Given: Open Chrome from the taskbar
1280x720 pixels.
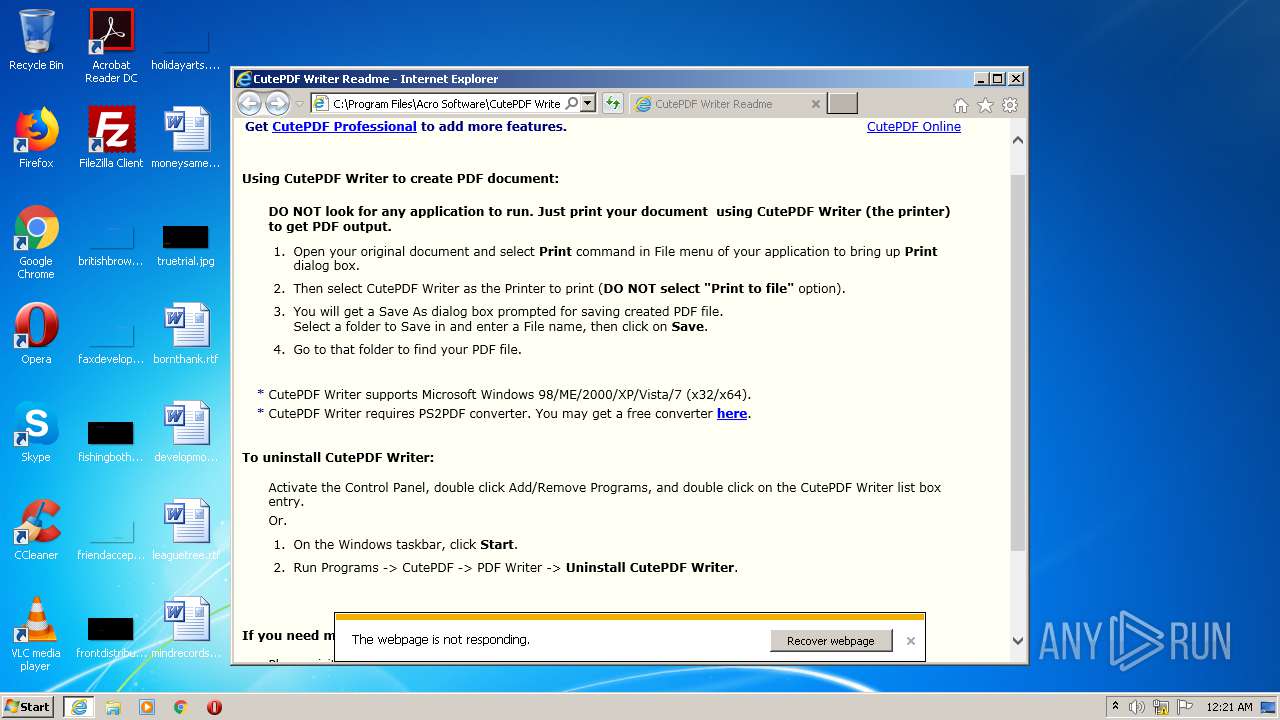Looking at the screenshot, I should pos(181,707).
